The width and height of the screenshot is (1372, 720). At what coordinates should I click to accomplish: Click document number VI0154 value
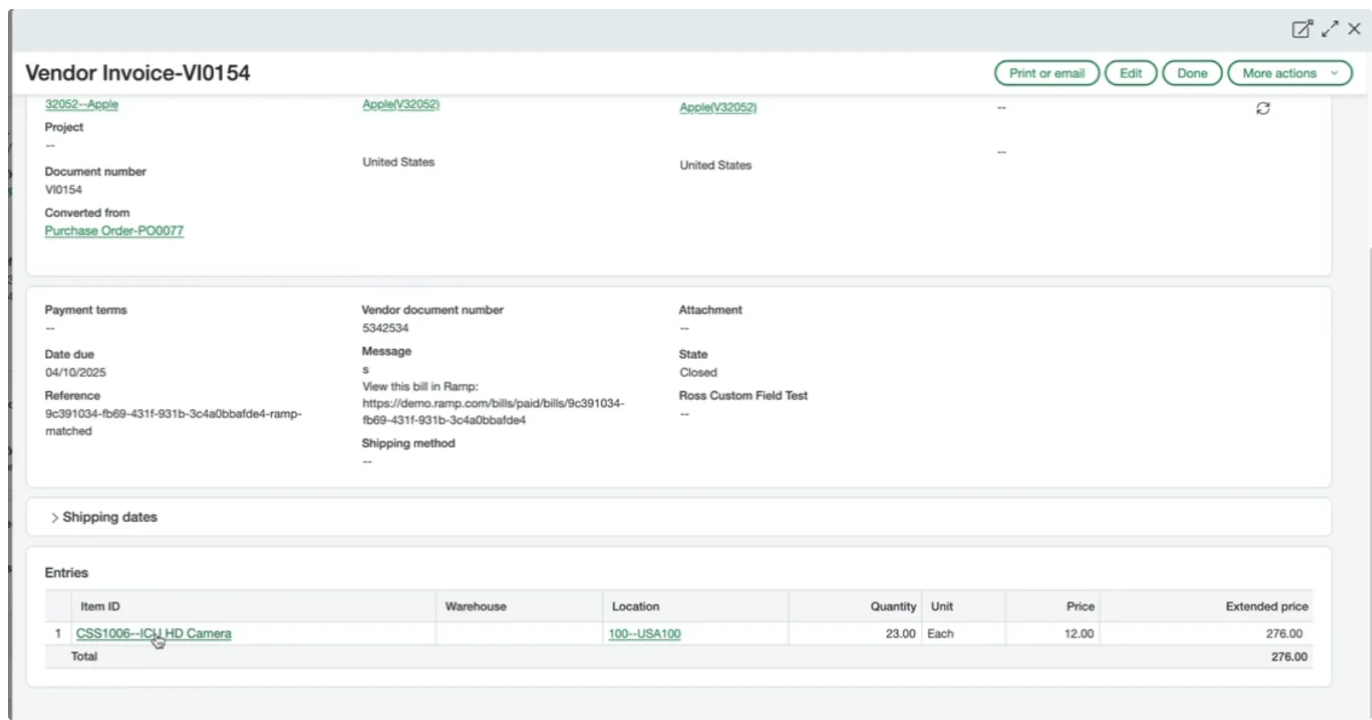coord(63,189)
